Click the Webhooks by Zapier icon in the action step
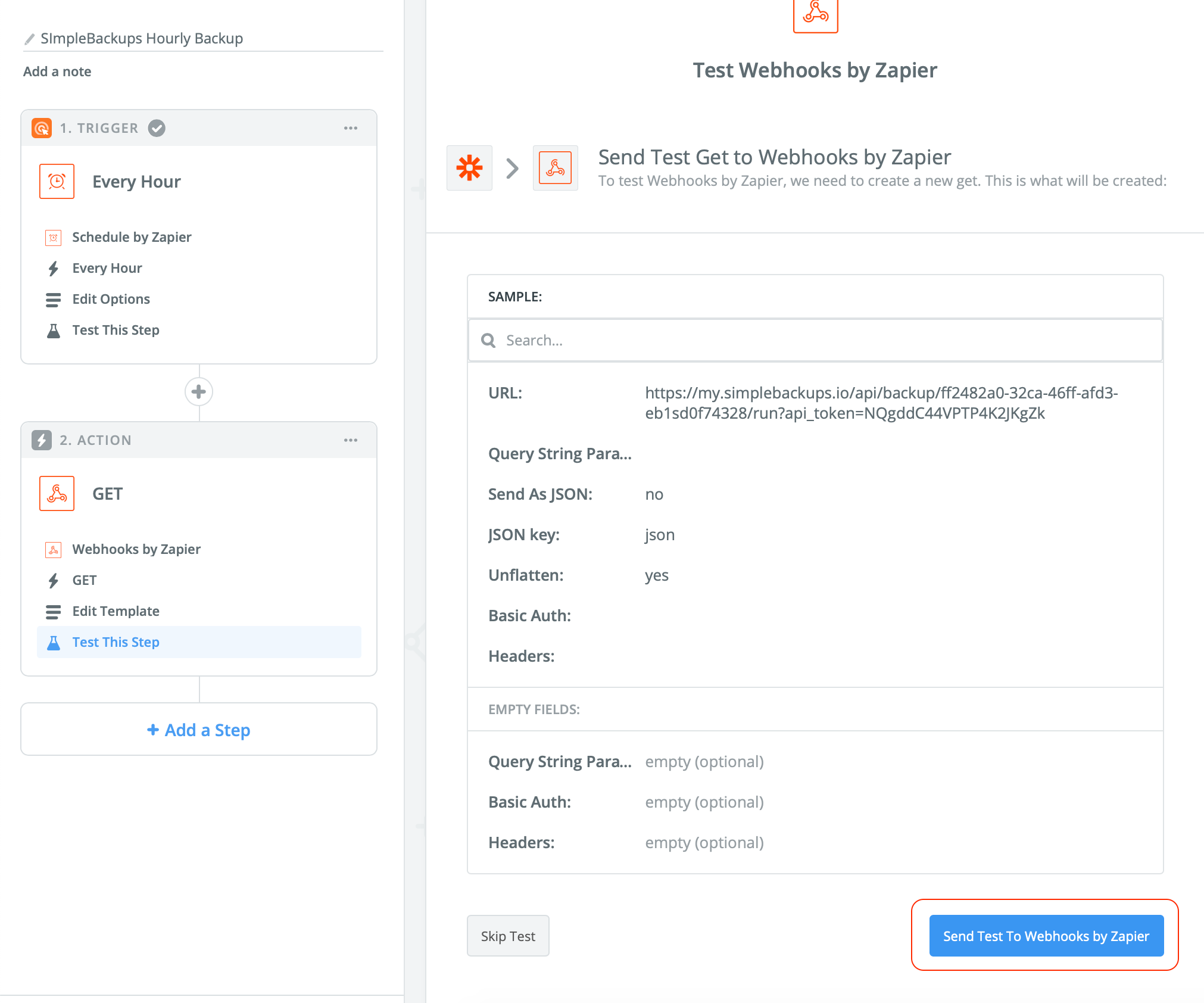The height and width of the screenshot is (1003, 1204). [x=53, y=549]
